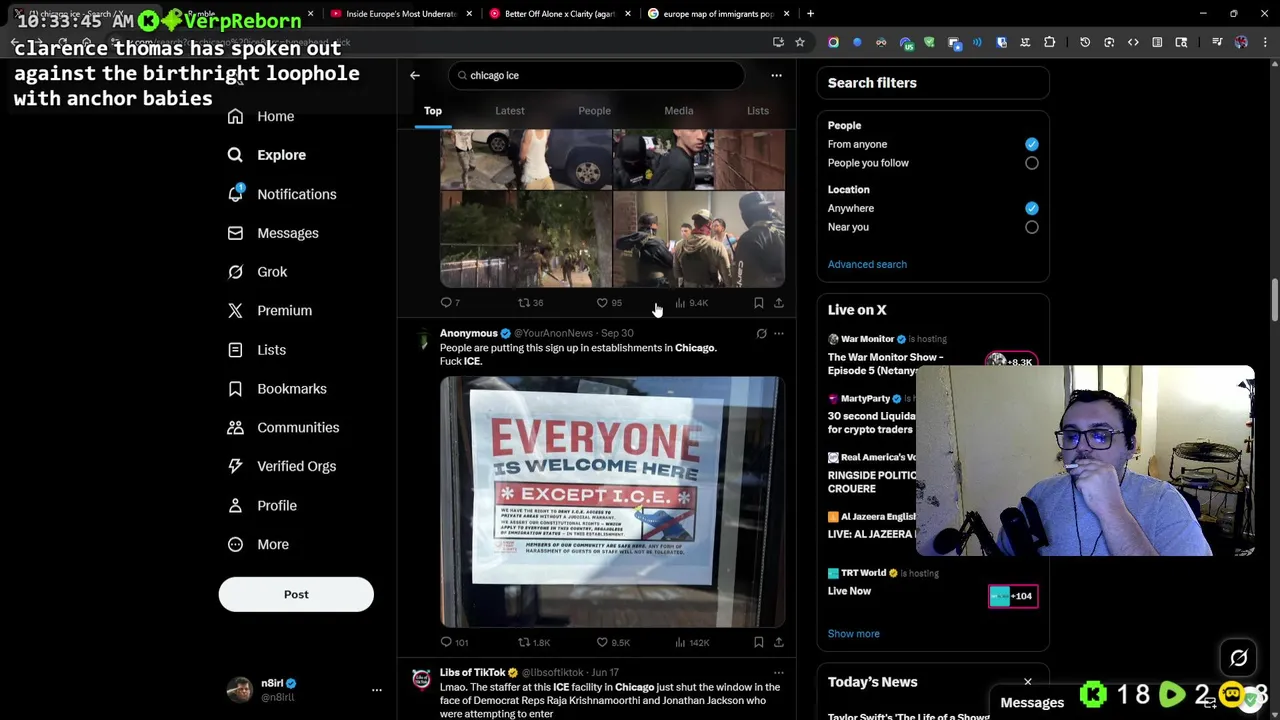Open more options on Libs of TikTok post
This screenshot has height=720, width=1280.
click(779, 673)
